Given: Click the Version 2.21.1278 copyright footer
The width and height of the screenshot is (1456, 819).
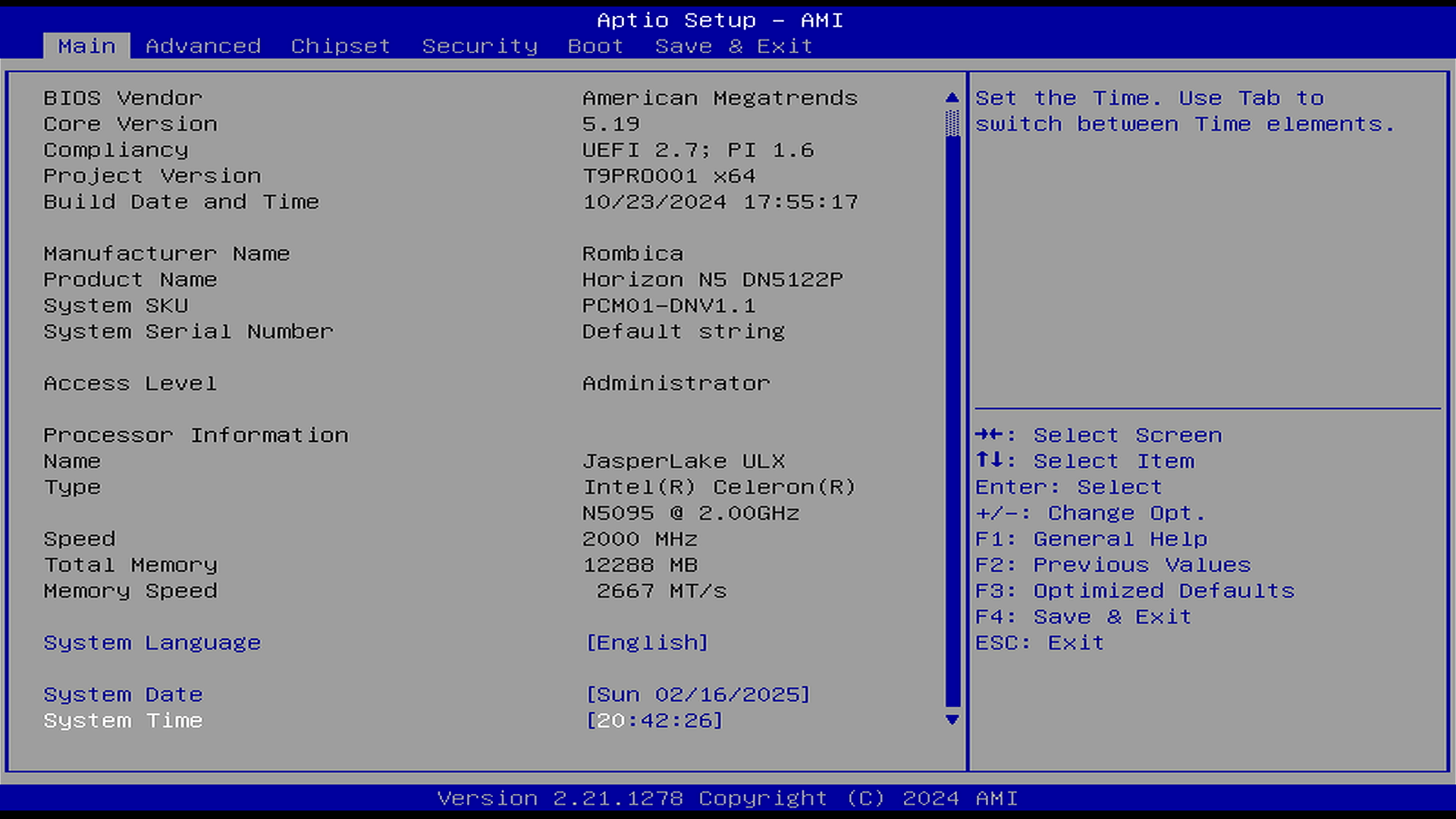Looking at the screenshot, I should pos(727,799).
